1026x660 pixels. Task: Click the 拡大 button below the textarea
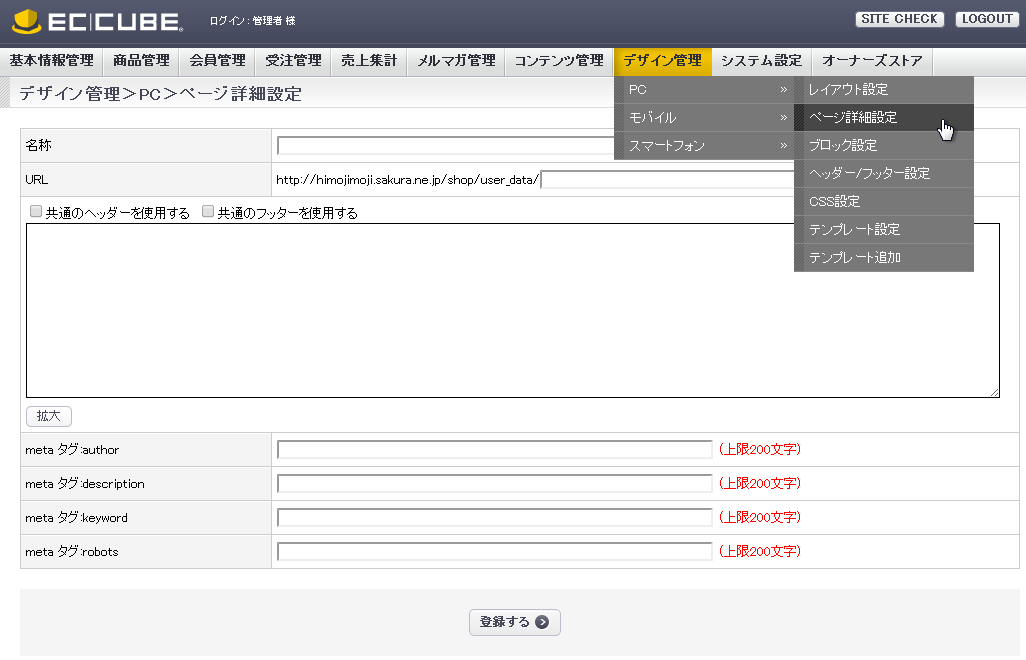click(48, 416)
